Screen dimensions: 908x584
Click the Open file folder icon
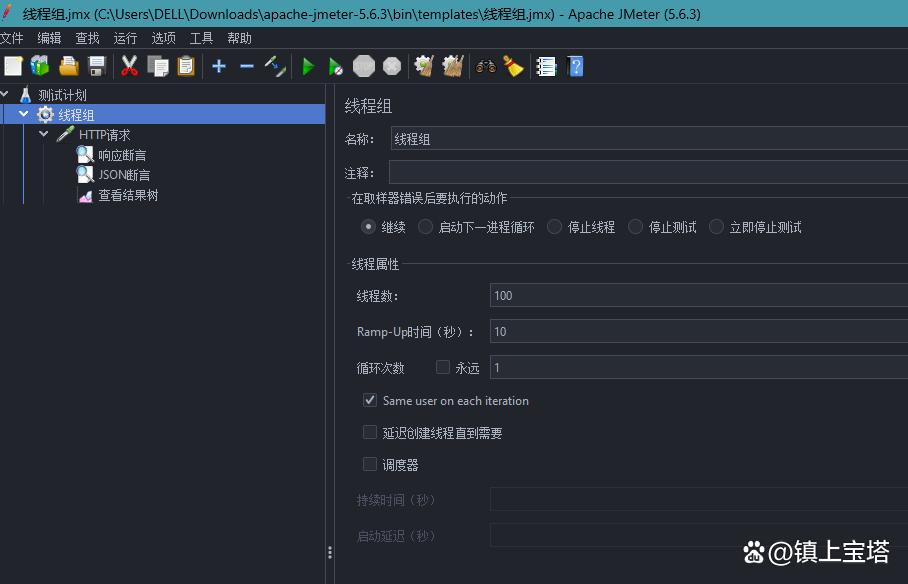pyautogui.click(x=68, y=66)
